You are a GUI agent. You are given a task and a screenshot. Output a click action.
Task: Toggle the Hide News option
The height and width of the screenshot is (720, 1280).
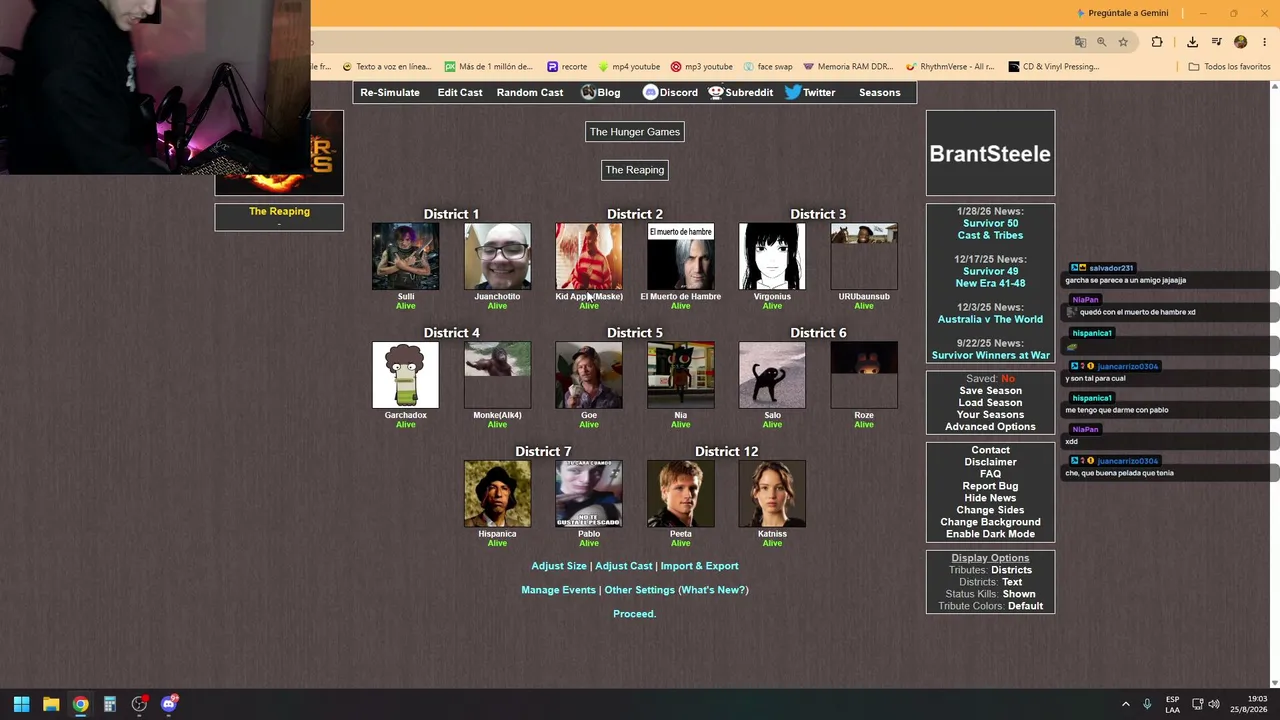tap(990, 498)
